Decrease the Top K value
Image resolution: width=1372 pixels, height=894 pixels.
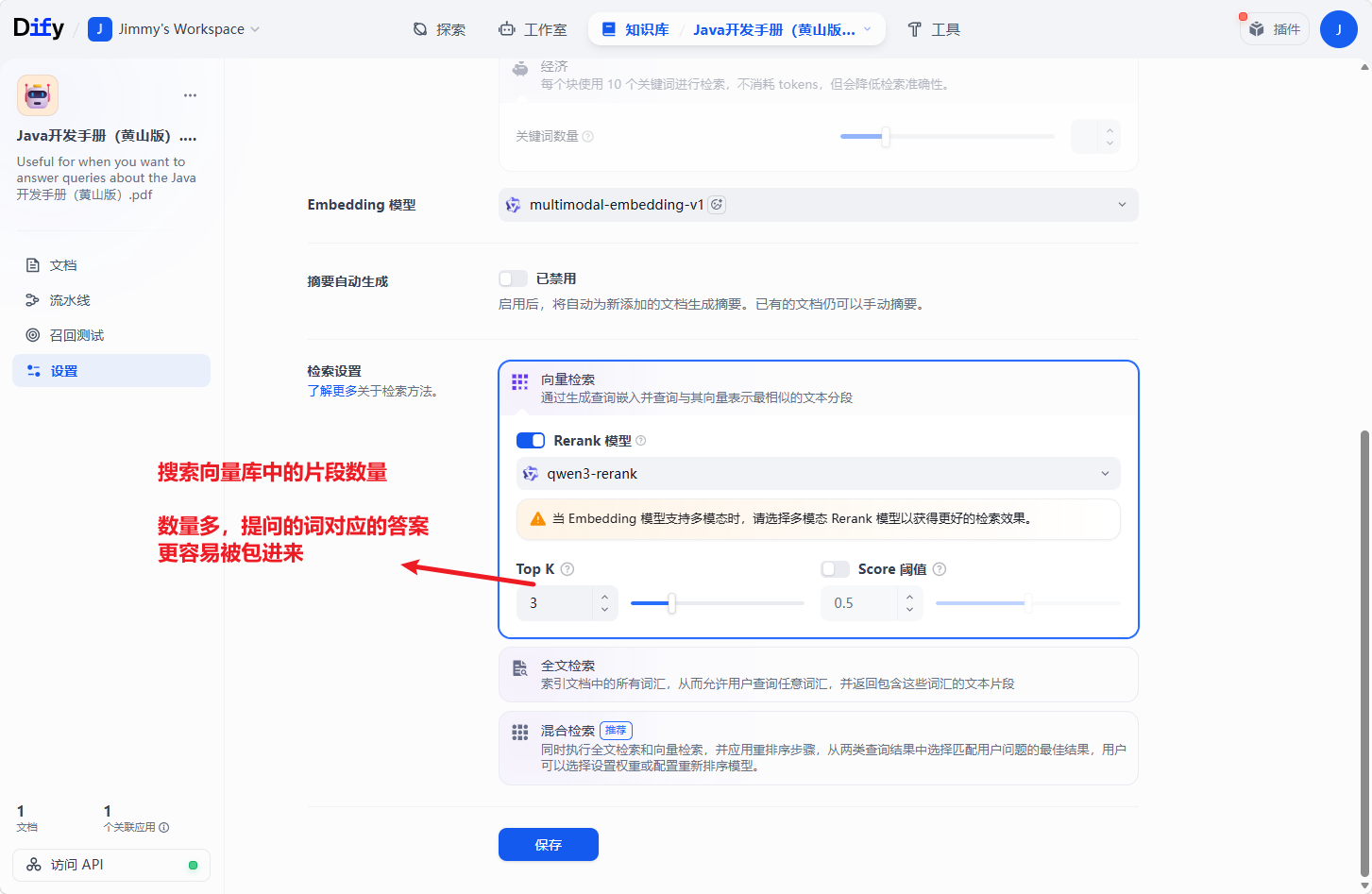point(605,610)
